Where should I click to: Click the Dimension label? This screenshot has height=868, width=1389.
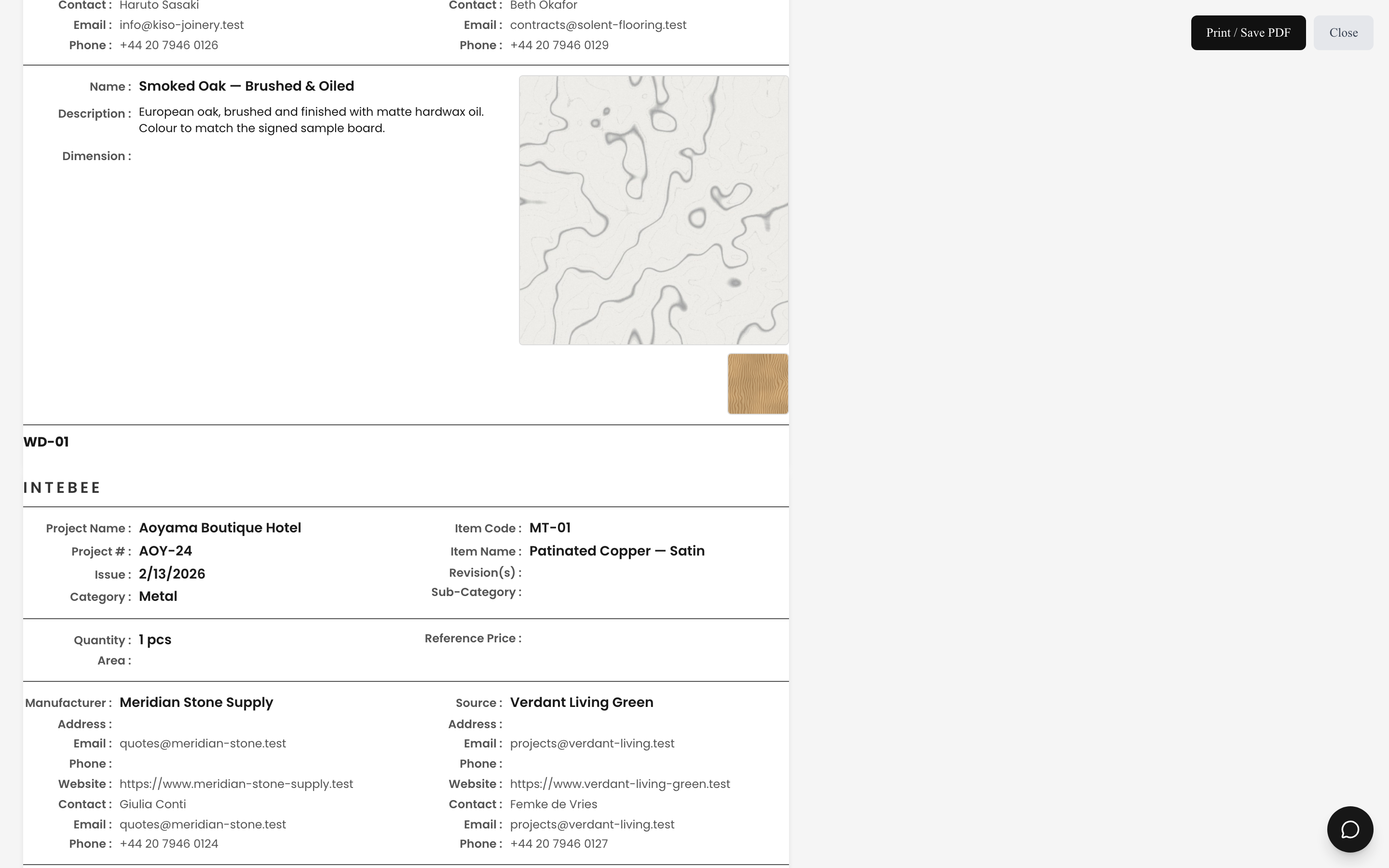coord(96,156)
